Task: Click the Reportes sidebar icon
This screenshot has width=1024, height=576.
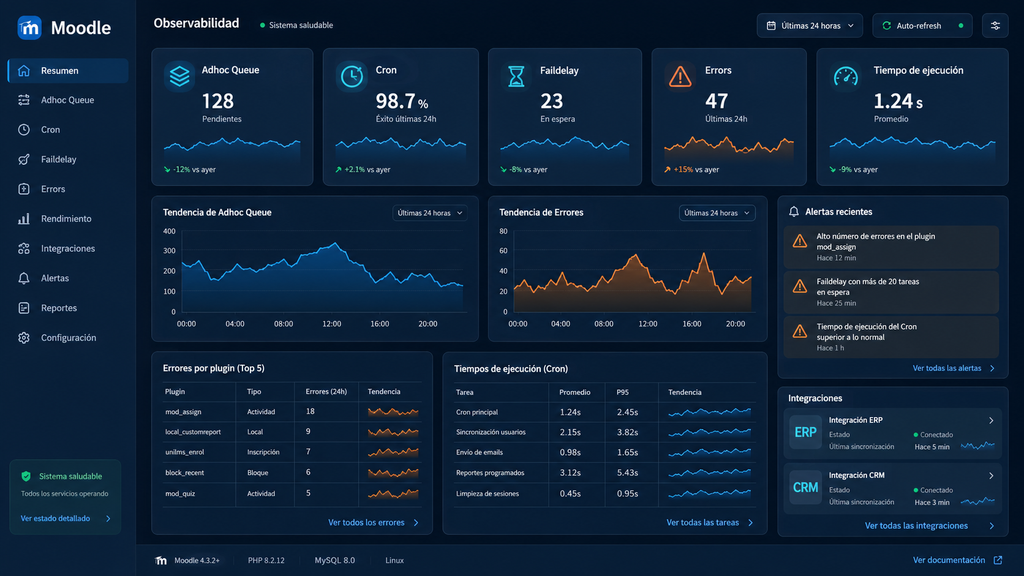Action: coord(24,308)
